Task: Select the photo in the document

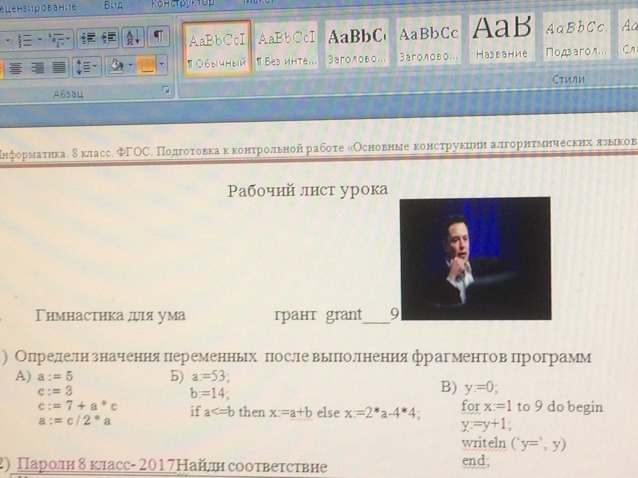Action: tap(475, 259)
